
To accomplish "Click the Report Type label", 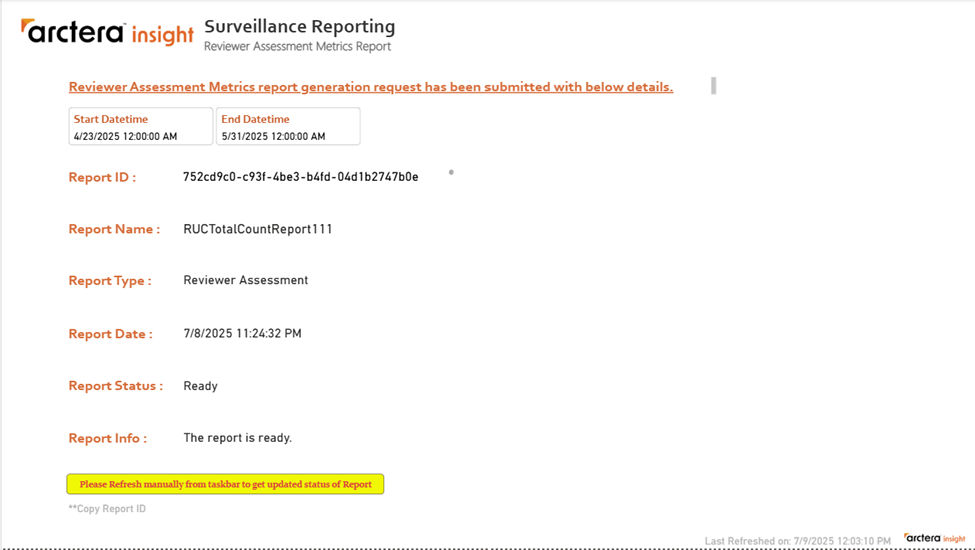I will 110,281.
